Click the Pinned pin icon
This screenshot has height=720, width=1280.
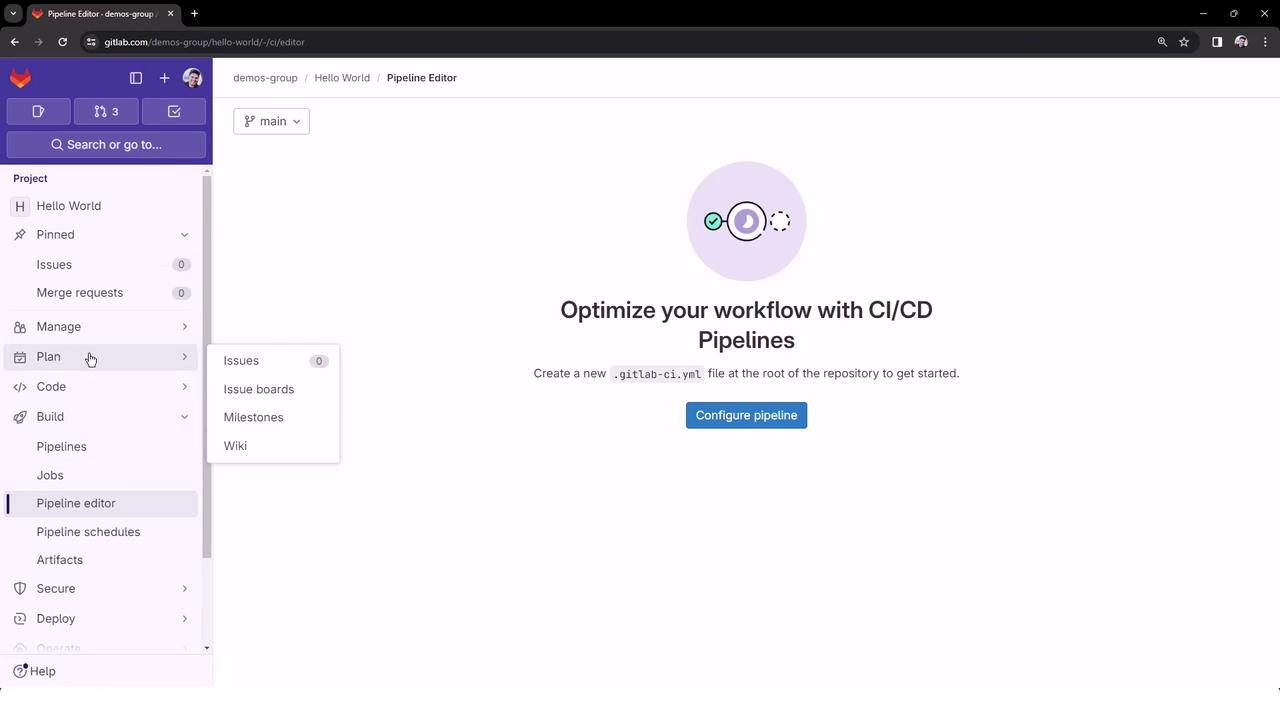pyautogui.click(x=20, y=235)
